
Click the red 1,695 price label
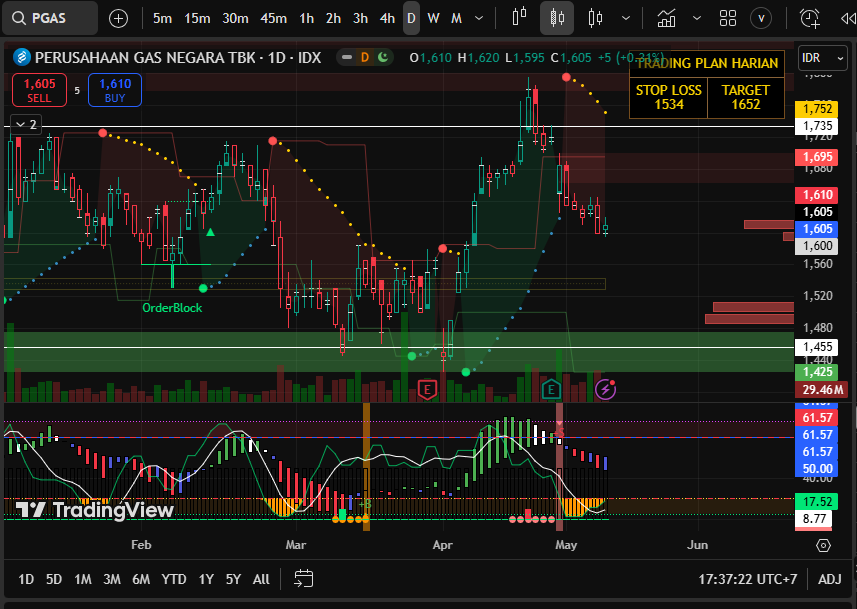pos(817,157)
